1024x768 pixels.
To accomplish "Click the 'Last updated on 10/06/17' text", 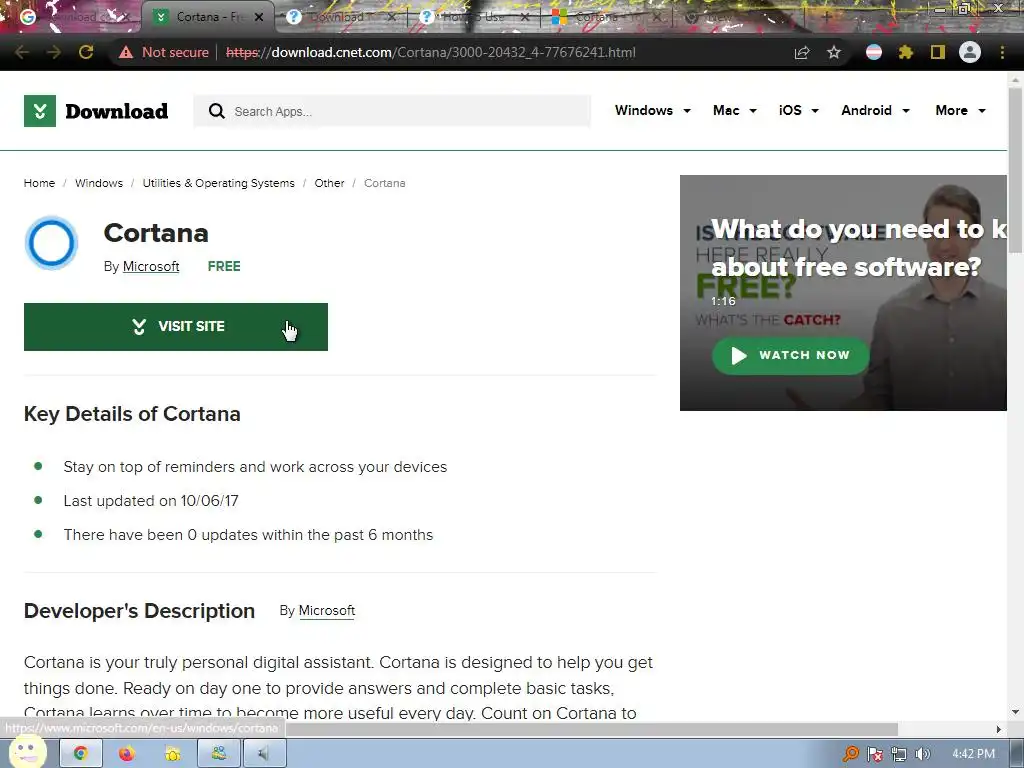I will pyautogui.click(x=151, y=501).
